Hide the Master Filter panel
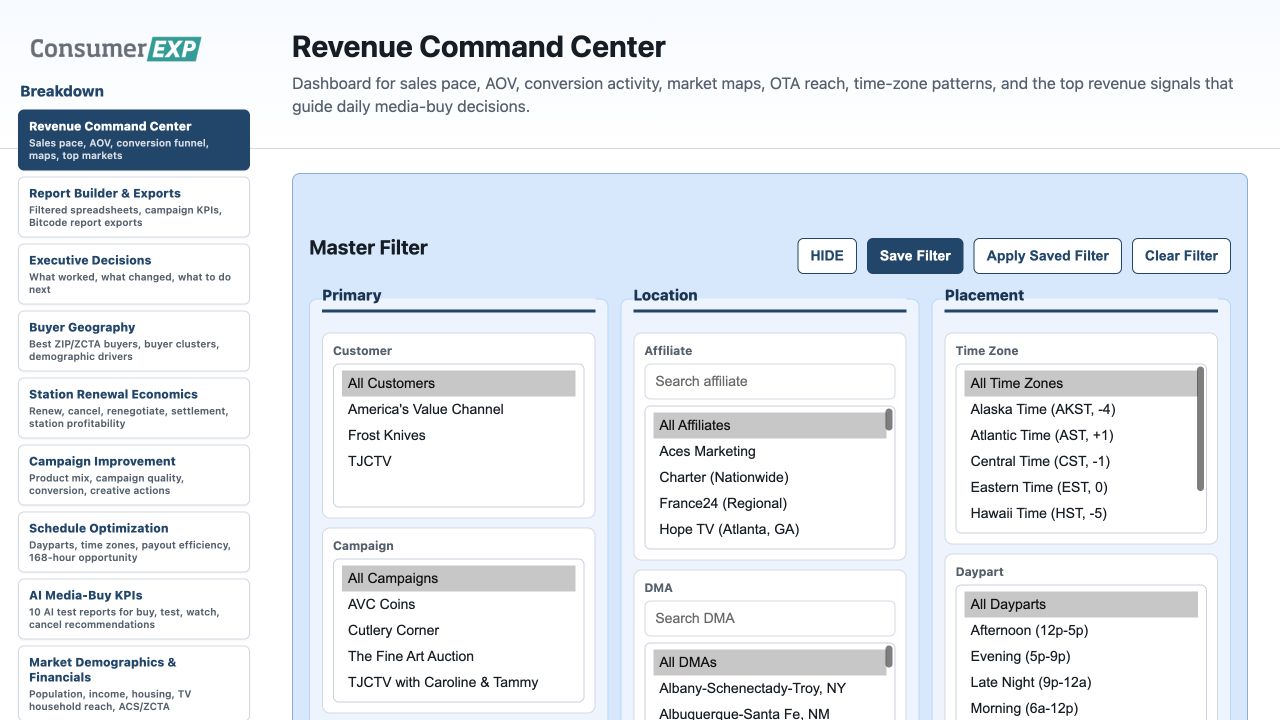 [x=827, y=256]
